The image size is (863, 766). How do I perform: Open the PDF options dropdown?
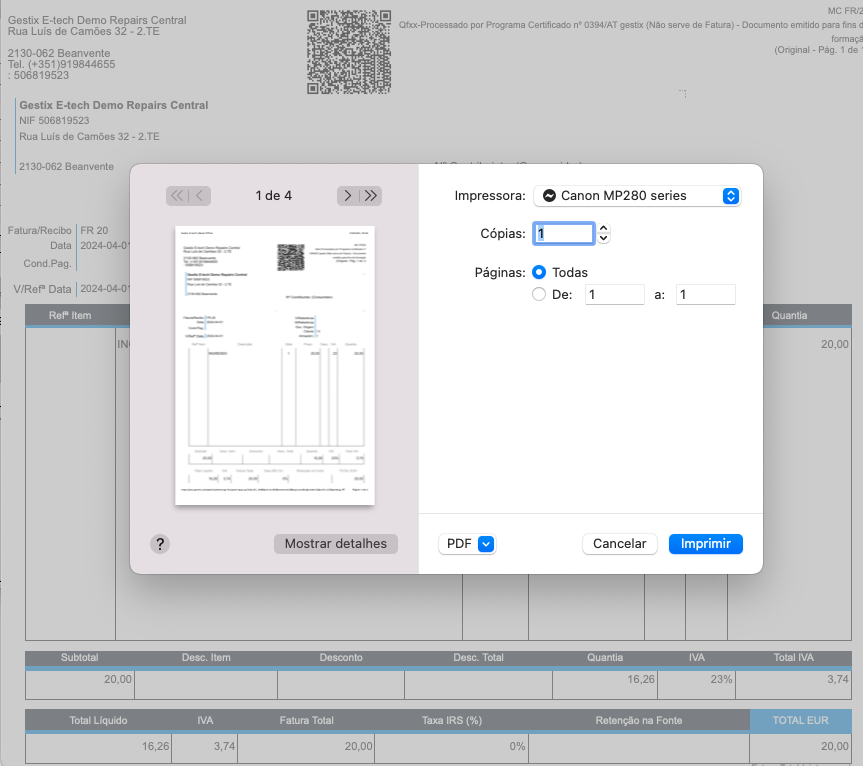pyautogui.click(x=467, y=544)
